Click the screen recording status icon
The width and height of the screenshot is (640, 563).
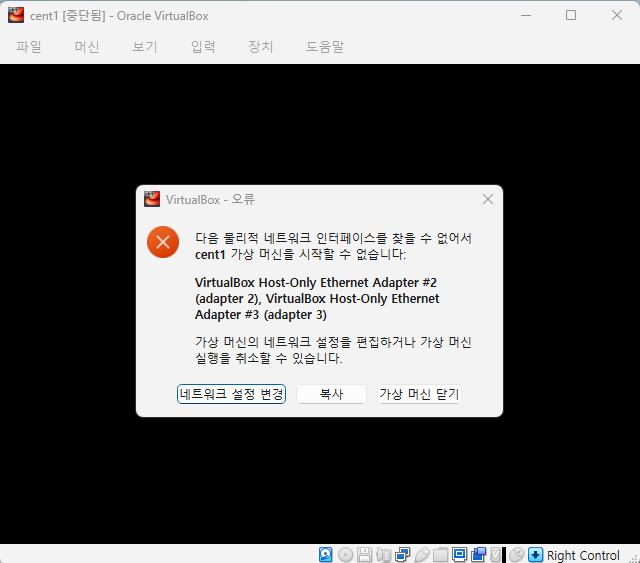click(478, 555)
